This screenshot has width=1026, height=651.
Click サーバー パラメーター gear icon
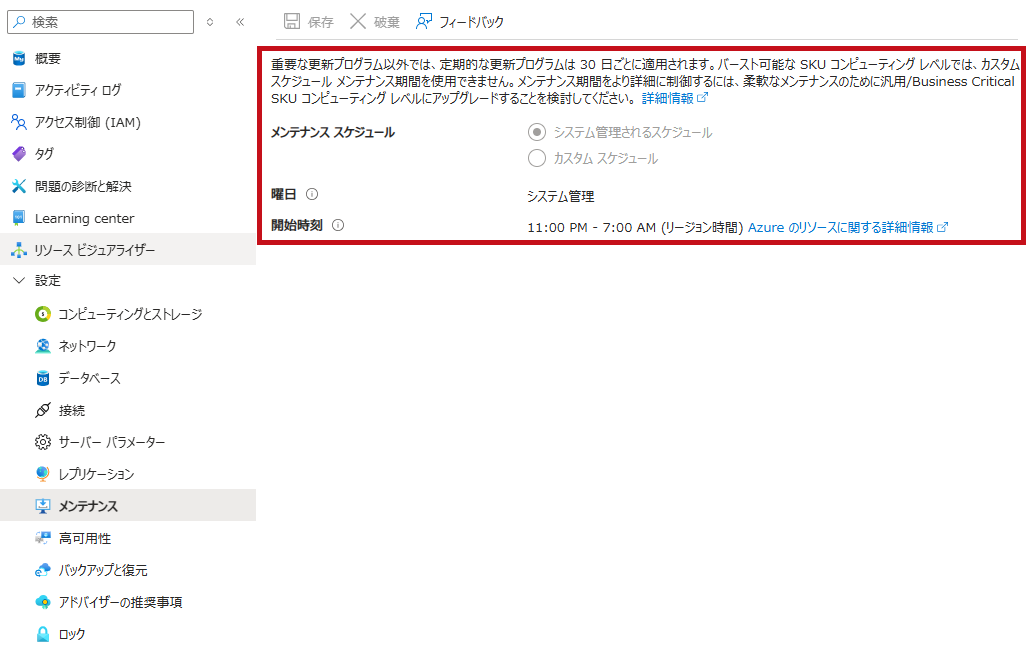point(43,442)
